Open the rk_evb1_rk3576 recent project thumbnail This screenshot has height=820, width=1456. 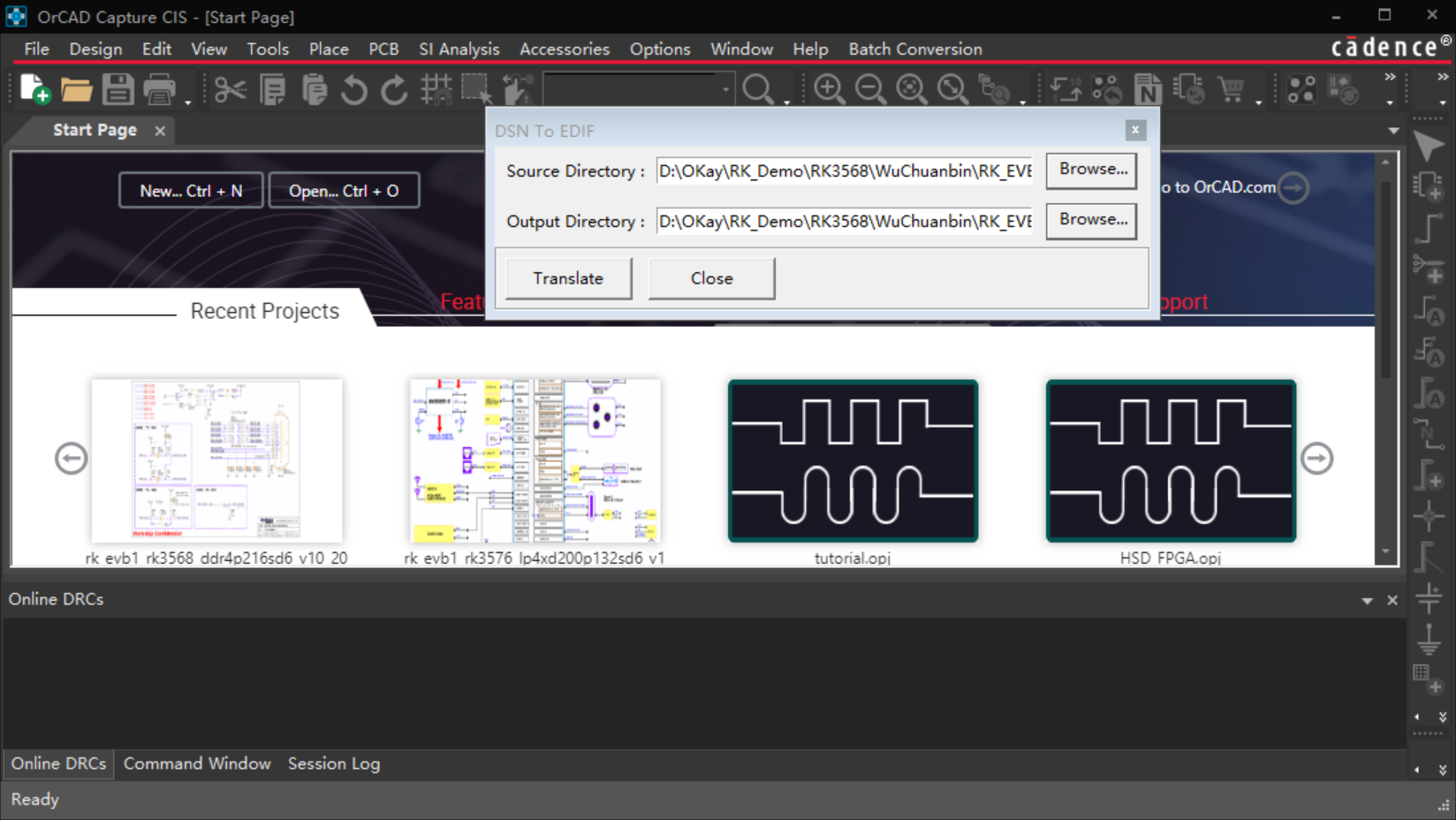(x=535, y=460)
